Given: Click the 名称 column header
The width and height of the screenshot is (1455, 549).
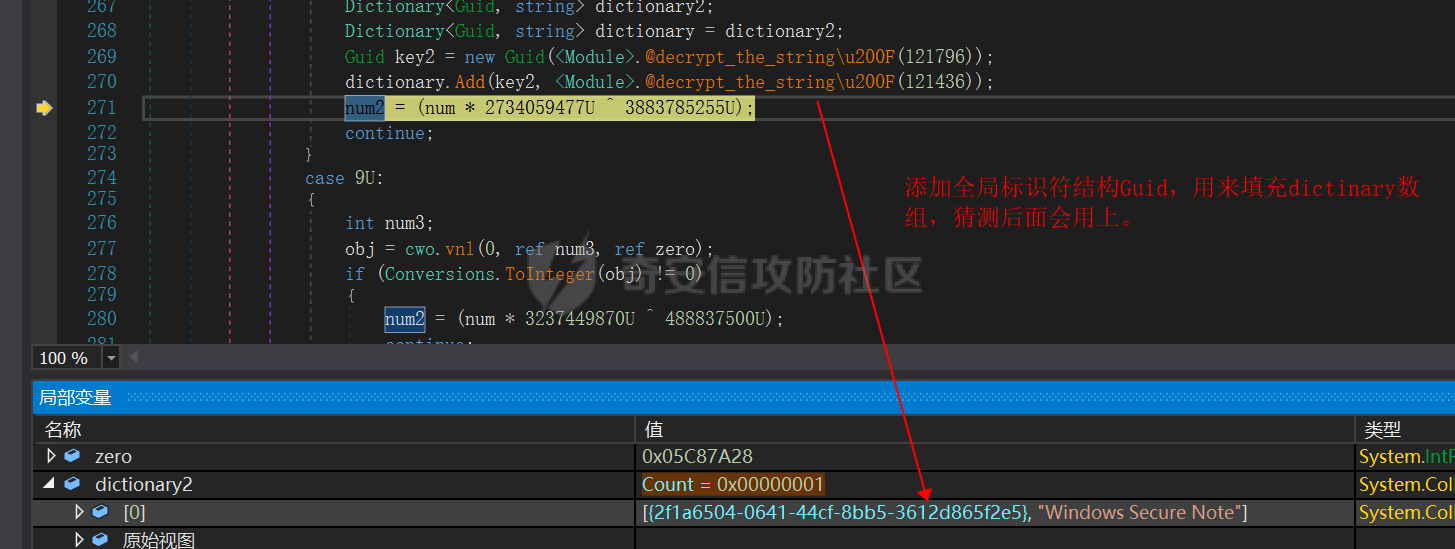Looking at the screenshot, I should (x=63, y=429).
